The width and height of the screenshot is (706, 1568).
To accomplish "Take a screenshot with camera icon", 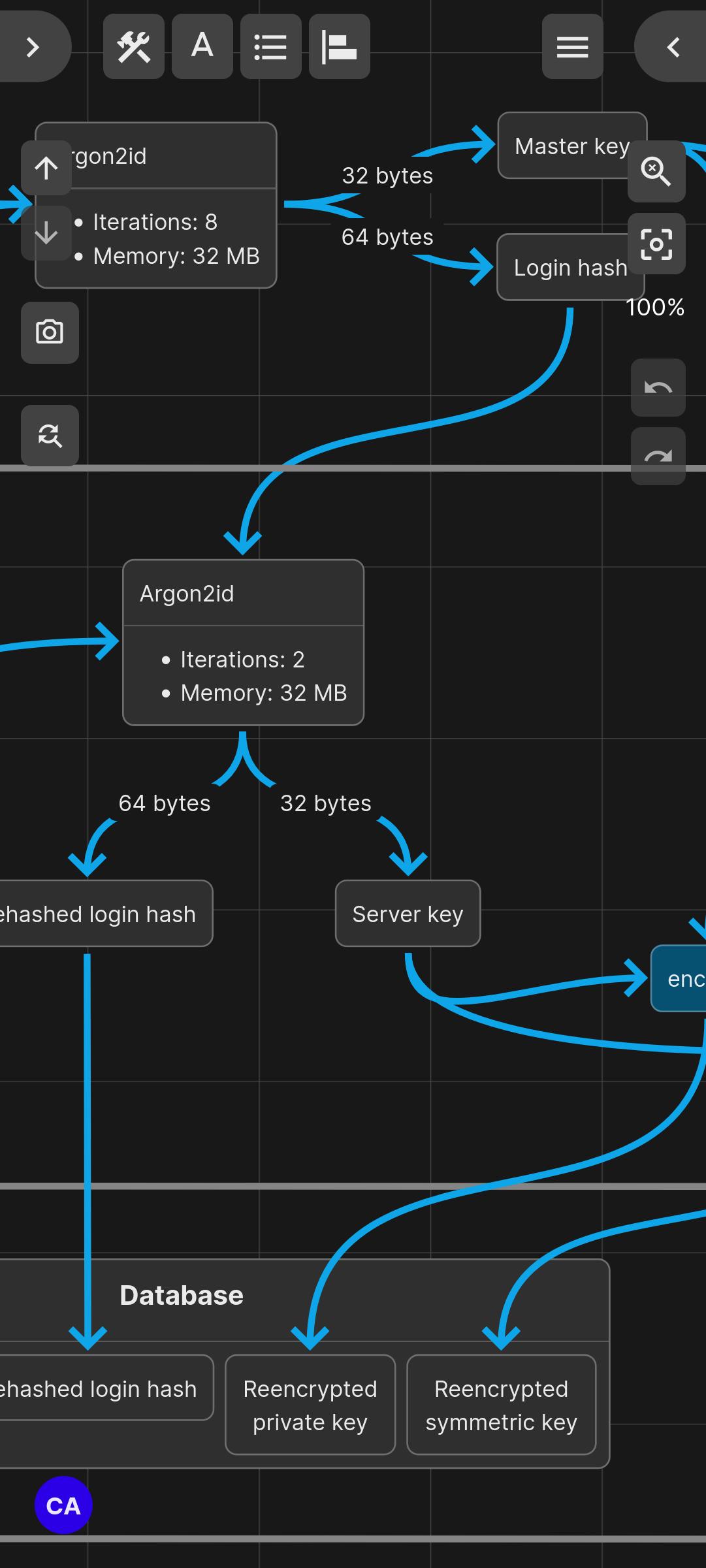I will [50, 332].
